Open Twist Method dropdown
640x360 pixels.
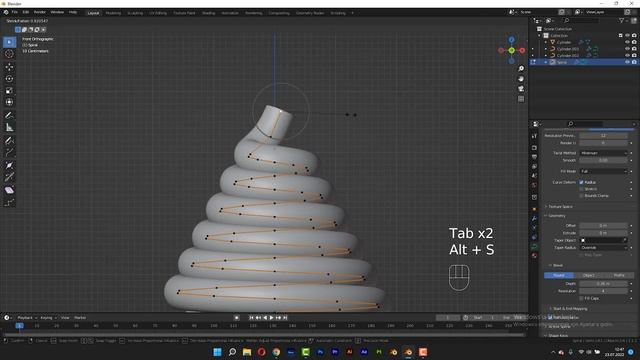coord(603,153)
